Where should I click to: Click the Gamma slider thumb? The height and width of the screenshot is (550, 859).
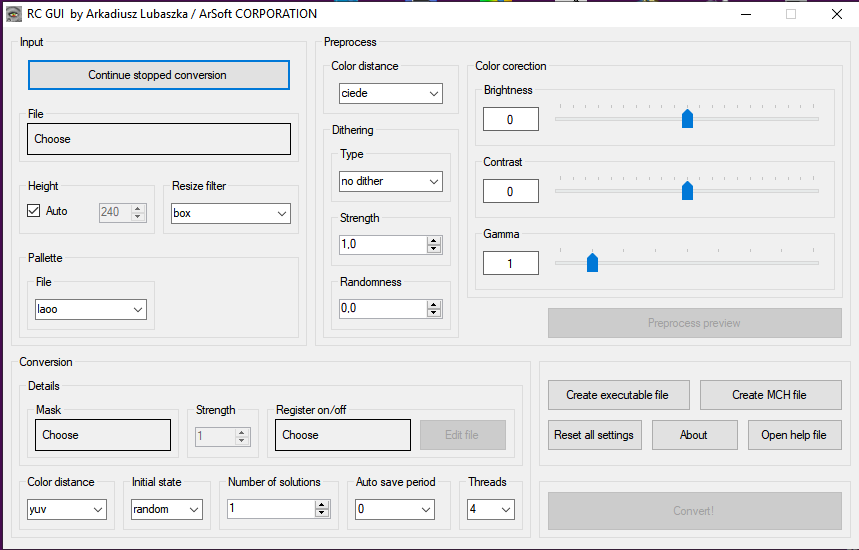pyautogui.click(x=592, y=262)
